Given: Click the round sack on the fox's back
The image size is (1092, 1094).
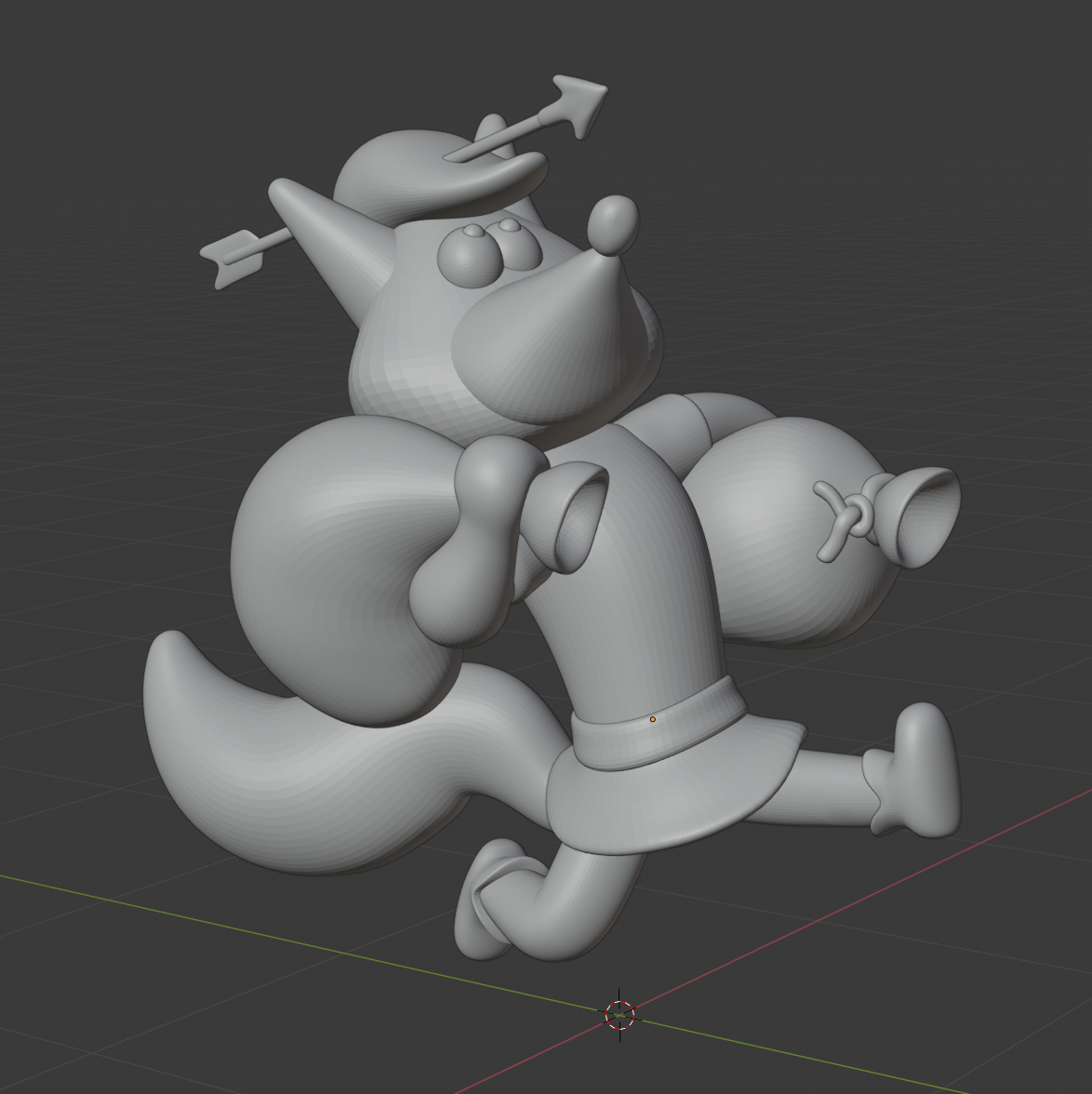Looking at the screenshot, I should pos(791,530).
